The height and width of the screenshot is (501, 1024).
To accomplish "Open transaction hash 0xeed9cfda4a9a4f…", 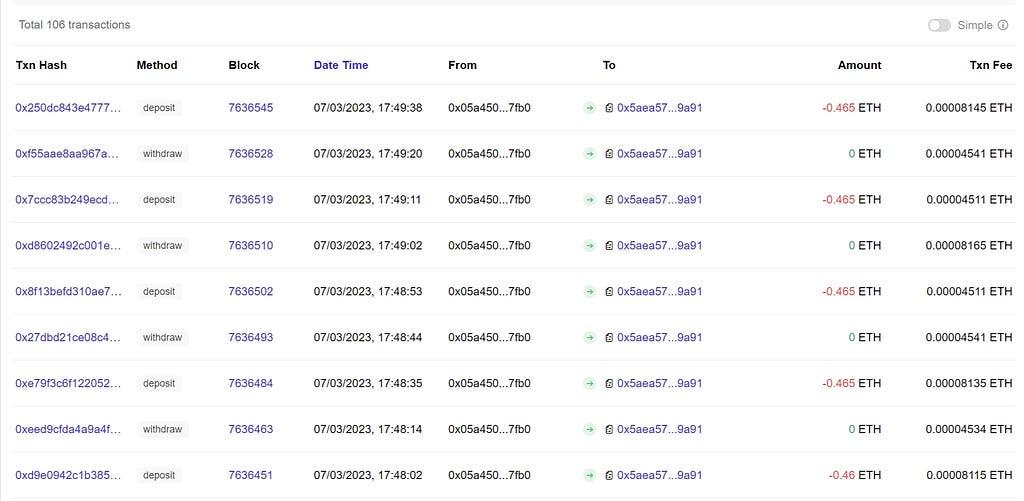I will (x=68, y=430).
